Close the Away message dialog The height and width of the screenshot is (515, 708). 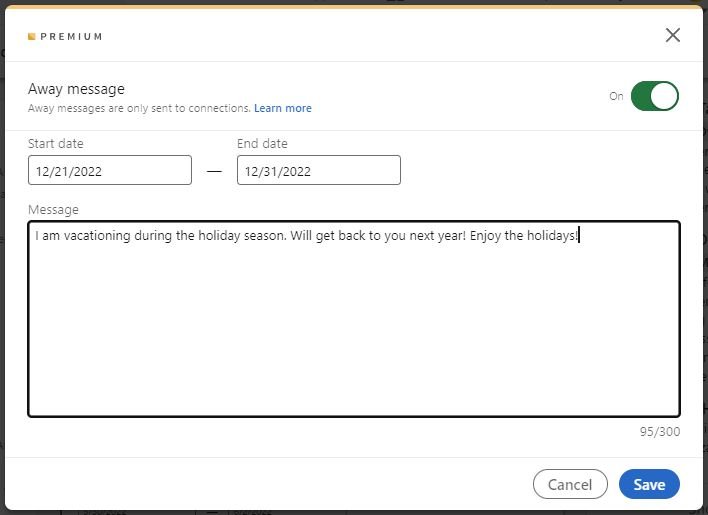[672, 35]
